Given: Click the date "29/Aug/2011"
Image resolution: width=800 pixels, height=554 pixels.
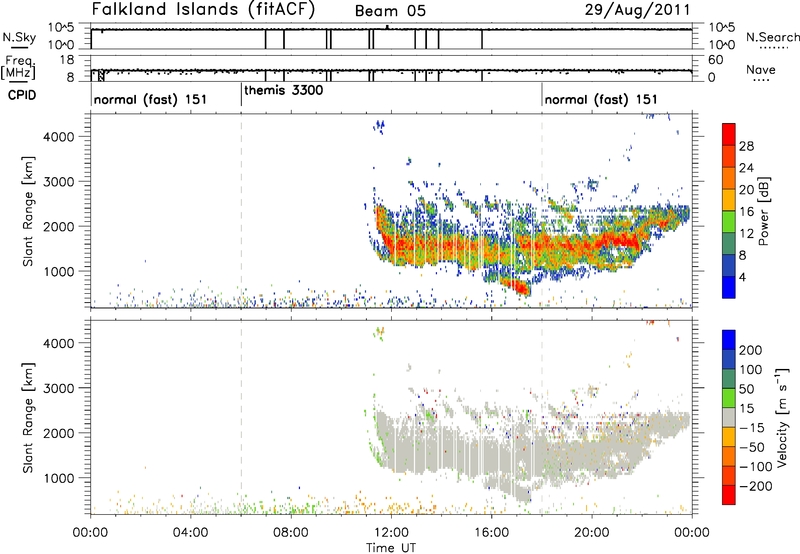Looking at the screenshot, I should tap(637, 10).
